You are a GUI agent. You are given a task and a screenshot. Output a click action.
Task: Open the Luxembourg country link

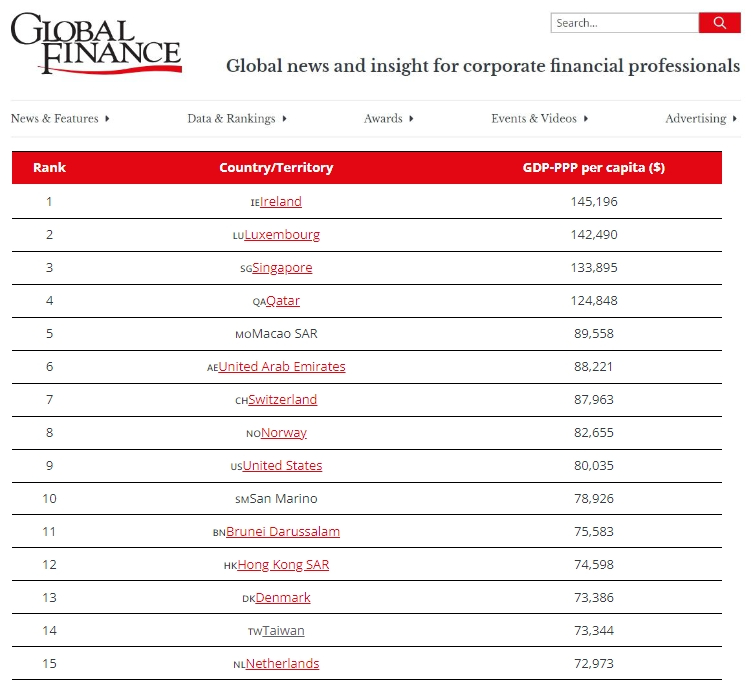pyautogui.click(x=282, y=235)
